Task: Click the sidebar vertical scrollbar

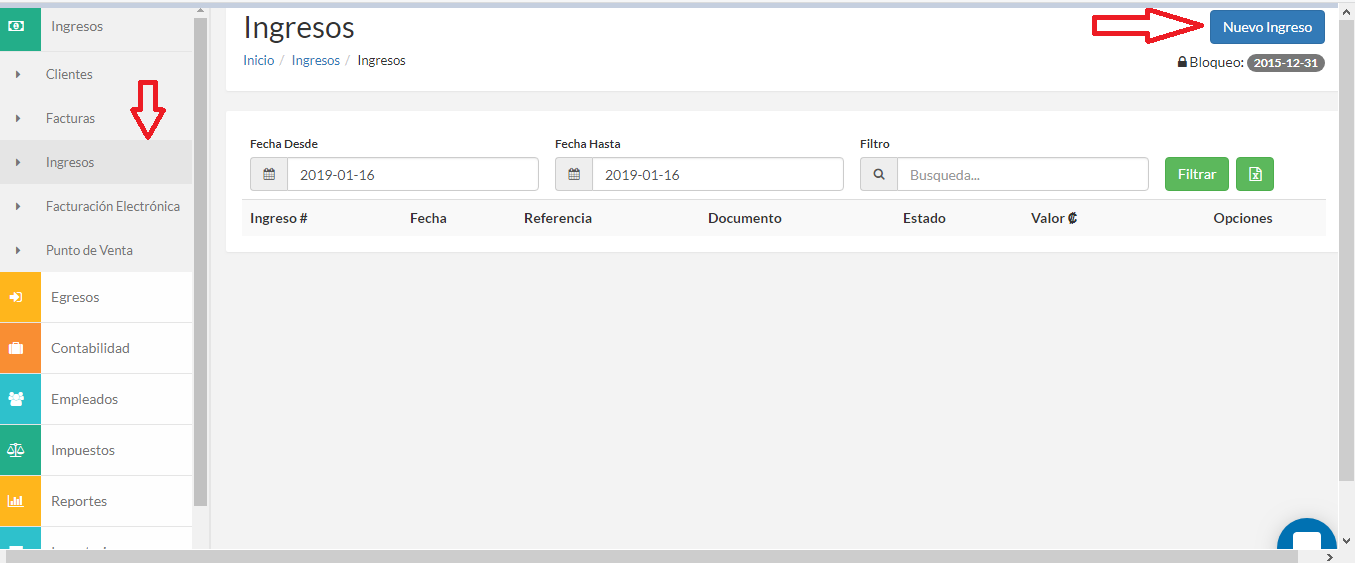Action: tap(200, 260)
